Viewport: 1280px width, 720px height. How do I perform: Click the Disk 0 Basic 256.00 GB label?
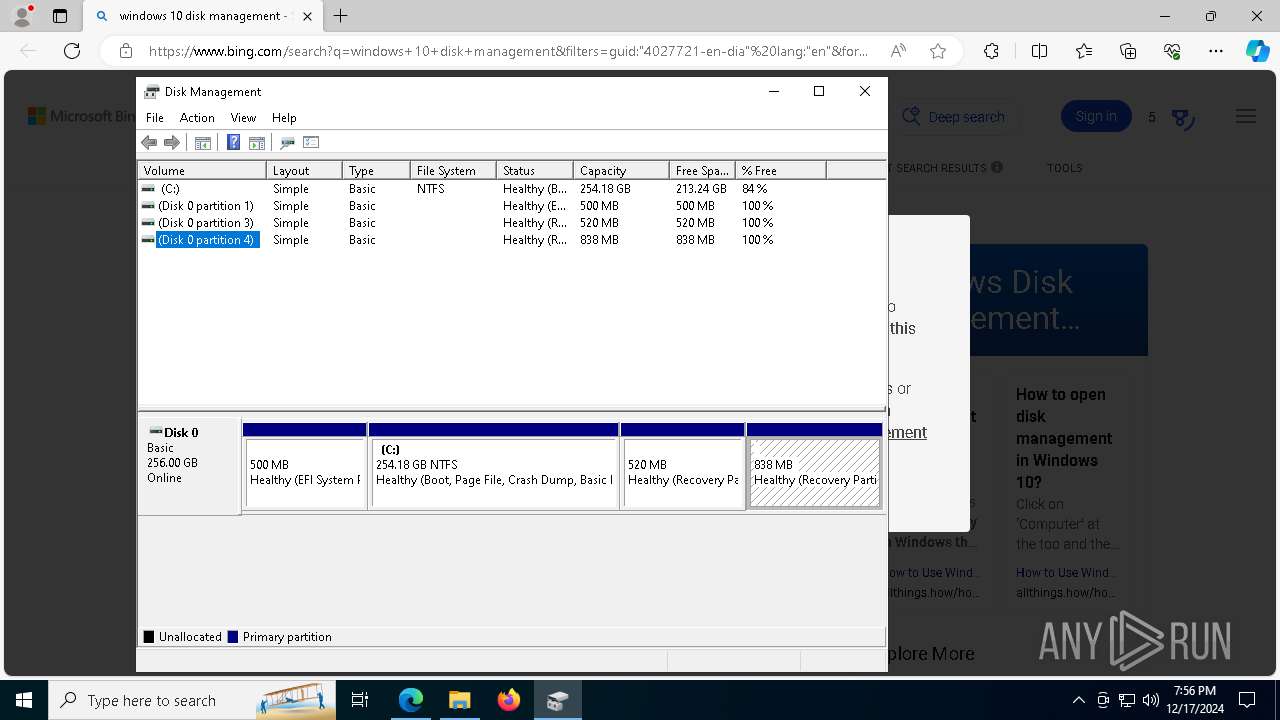[x=189, y=466]
